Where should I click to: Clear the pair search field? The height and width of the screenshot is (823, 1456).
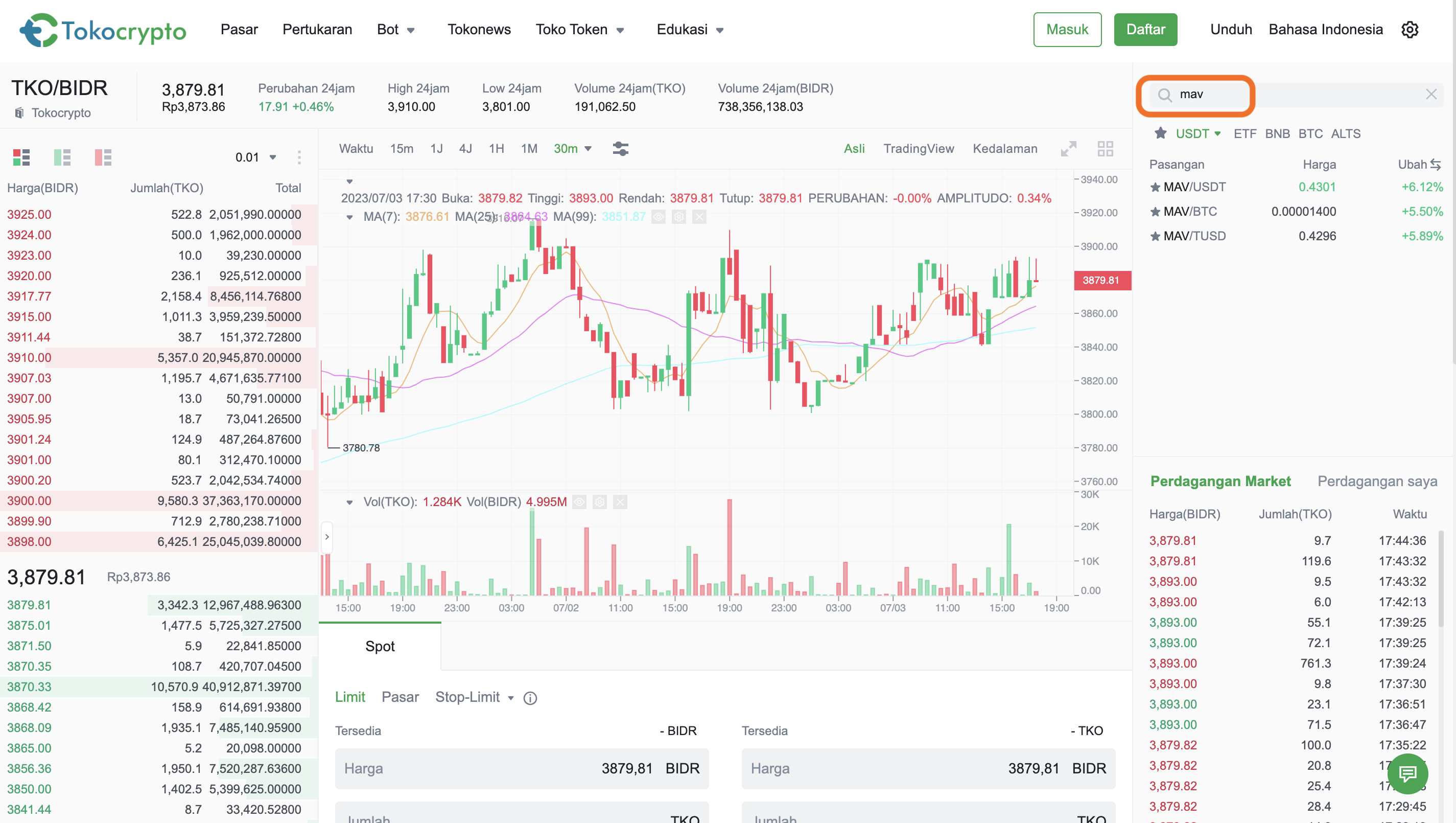1430,94
